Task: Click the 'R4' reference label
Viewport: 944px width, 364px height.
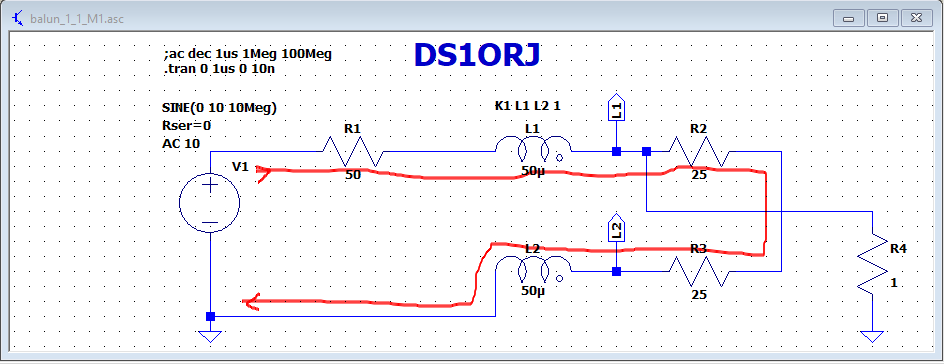Action: [x=898, y=248]
